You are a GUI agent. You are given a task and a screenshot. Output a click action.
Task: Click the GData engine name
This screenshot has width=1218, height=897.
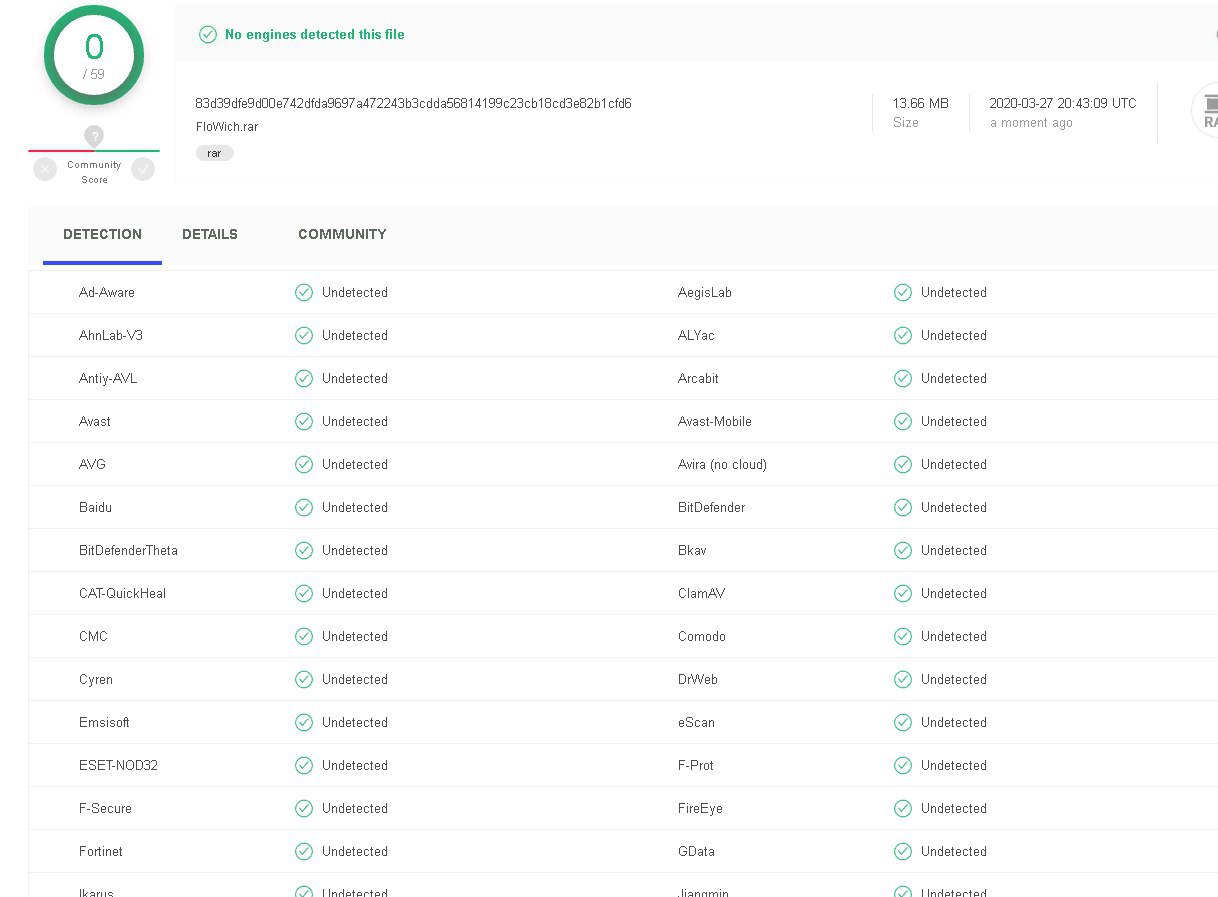pos(696,851)
